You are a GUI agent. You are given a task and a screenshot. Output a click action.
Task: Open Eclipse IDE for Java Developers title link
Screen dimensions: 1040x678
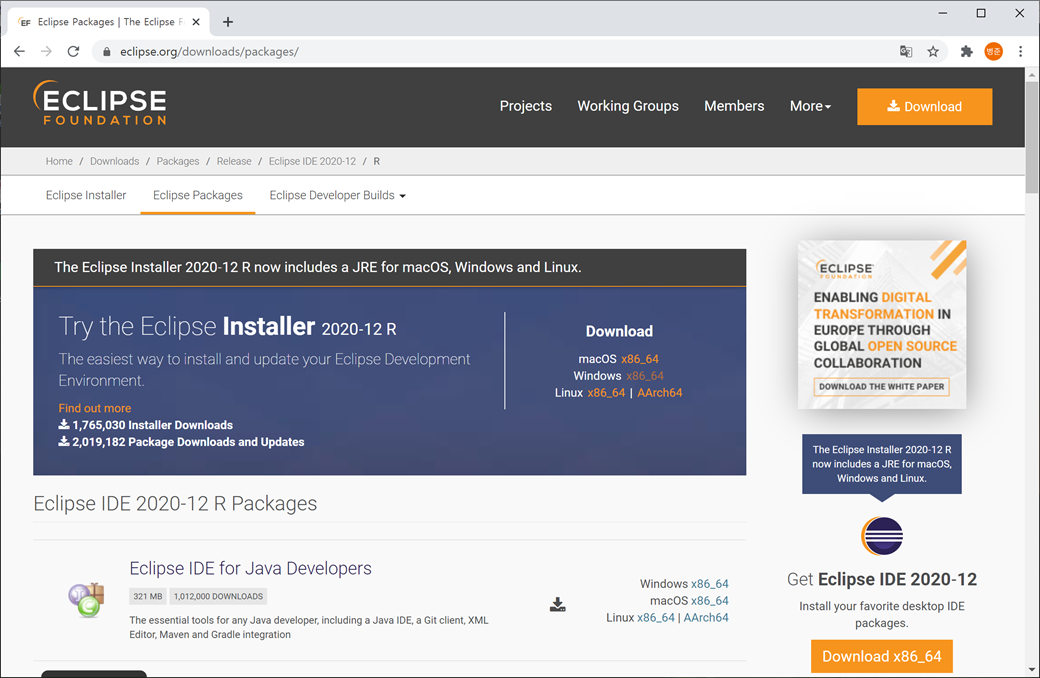pyautogui.click(x=250, y=569)
